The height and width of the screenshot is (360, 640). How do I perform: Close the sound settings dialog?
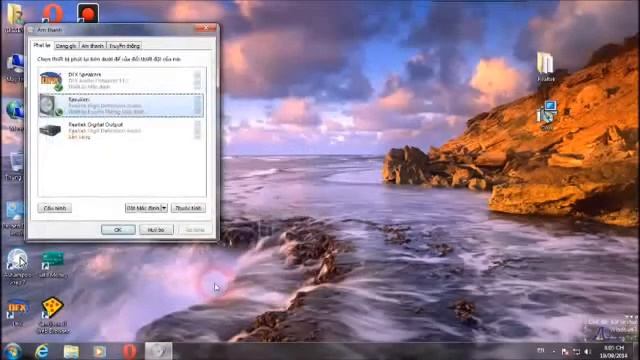pyautogui.click(x=206, y=28)
